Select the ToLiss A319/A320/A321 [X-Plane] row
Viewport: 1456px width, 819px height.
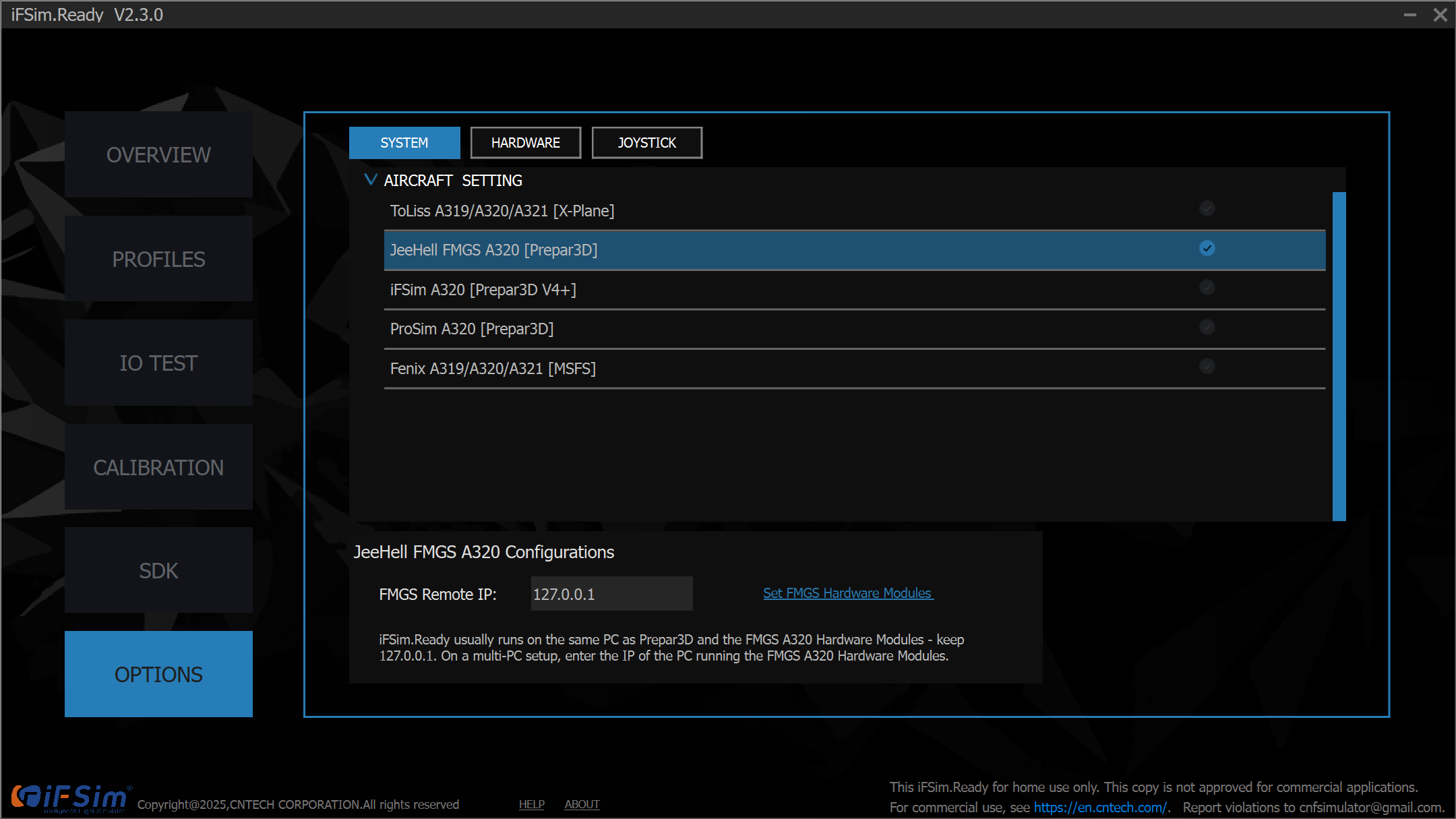pos(855,211)
